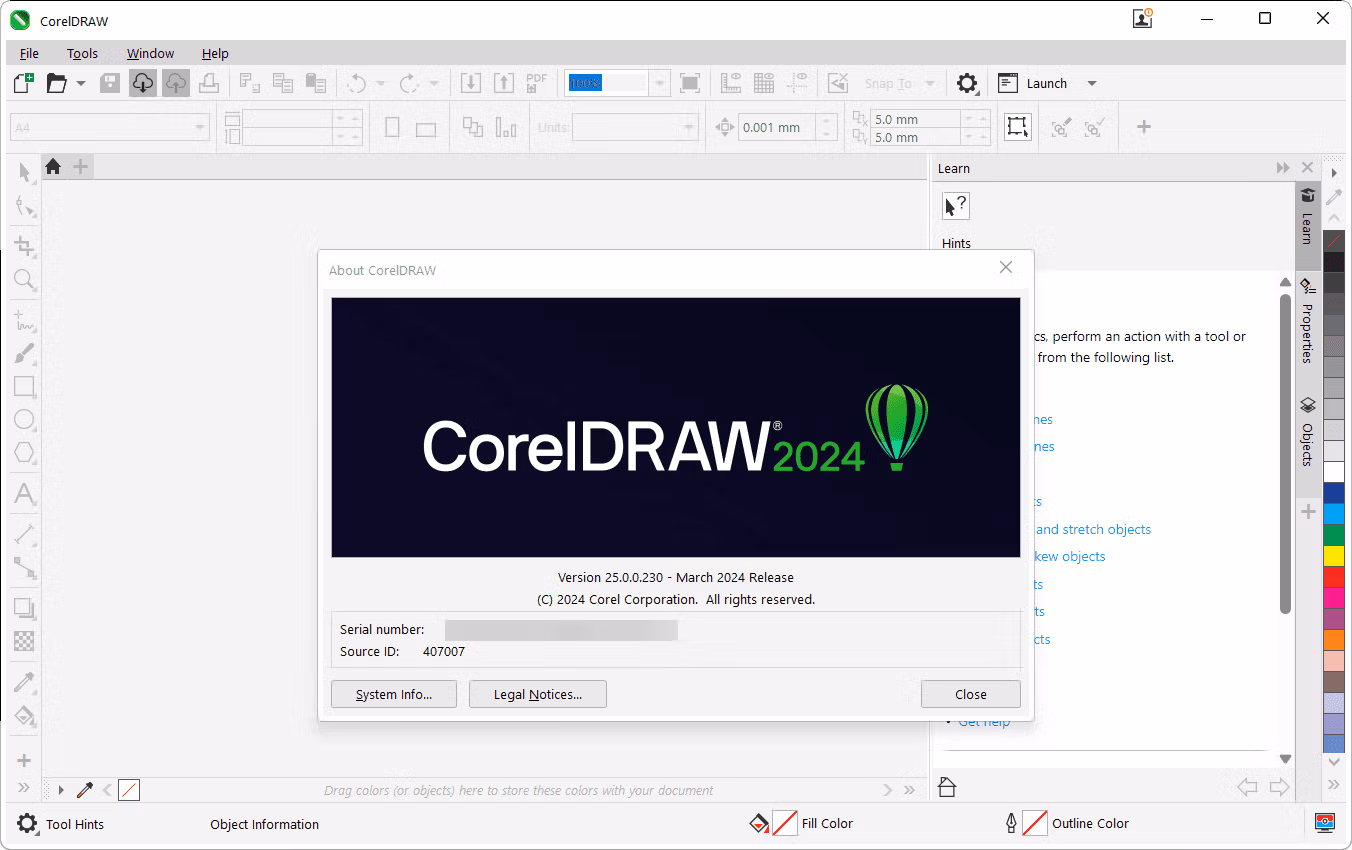Select the Interactive Fill bucket tool
The height and width of the screenshot is (850, 1352).
pos(25,716)
